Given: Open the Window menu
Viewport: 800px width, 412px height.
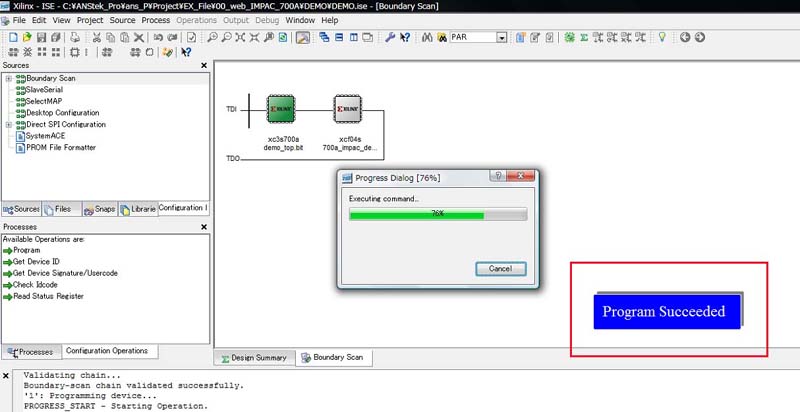Looking at the screenshot, I should (x=300, y=20).
